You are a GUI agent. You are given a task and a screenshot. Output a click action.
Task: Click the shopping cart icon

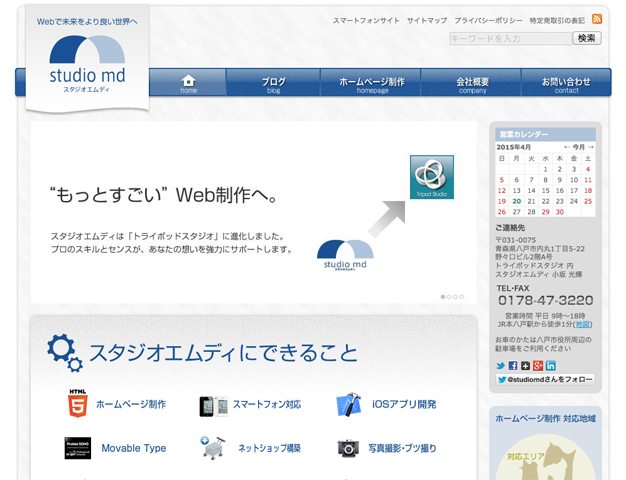point(213,448)
